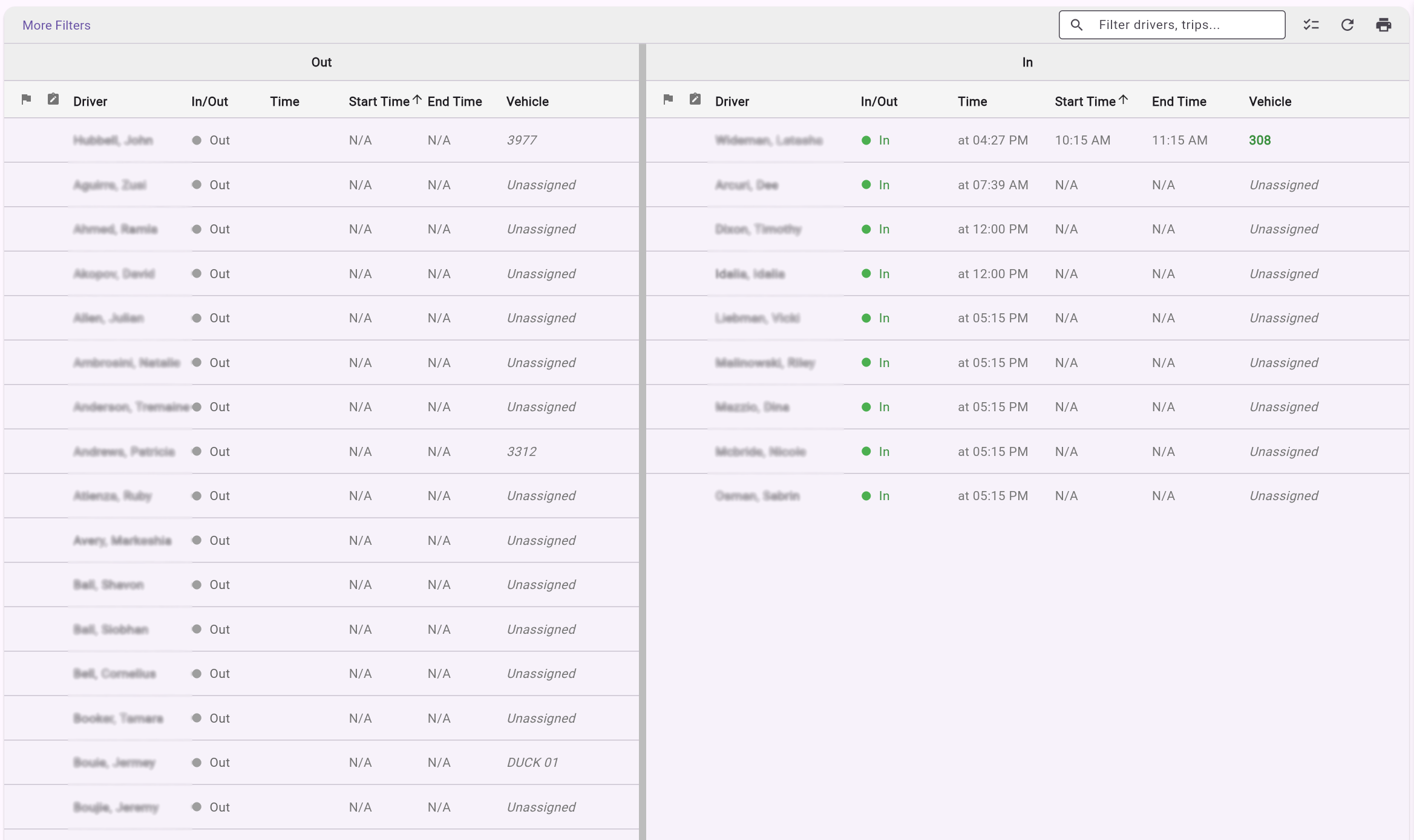Screen dimensions: 1414x840
Task: Select the clipboard edit icon in the Out panel
Action: 53,99
